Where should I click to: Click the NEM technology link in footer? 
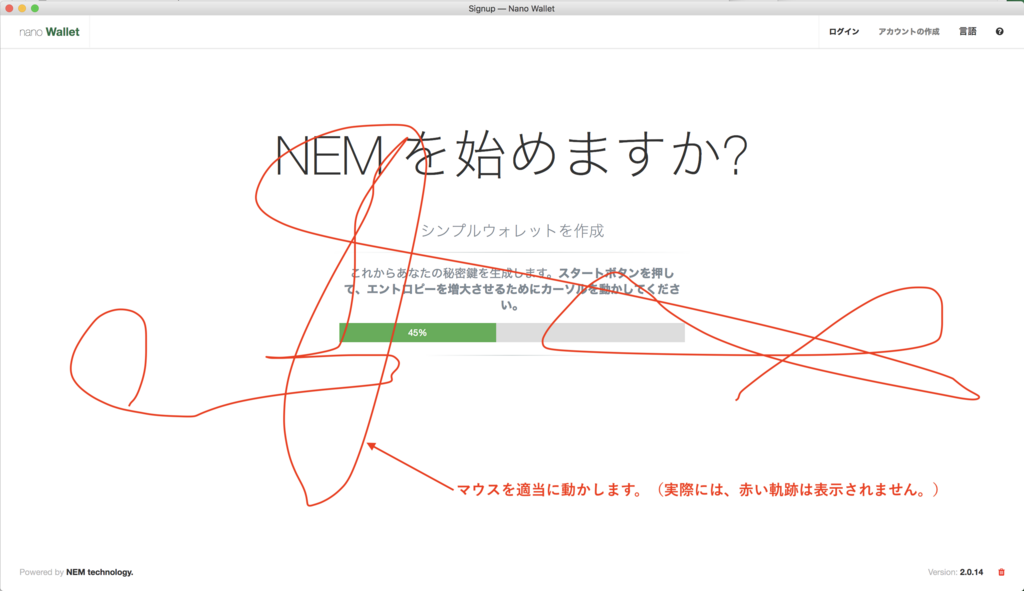[99, 572]
